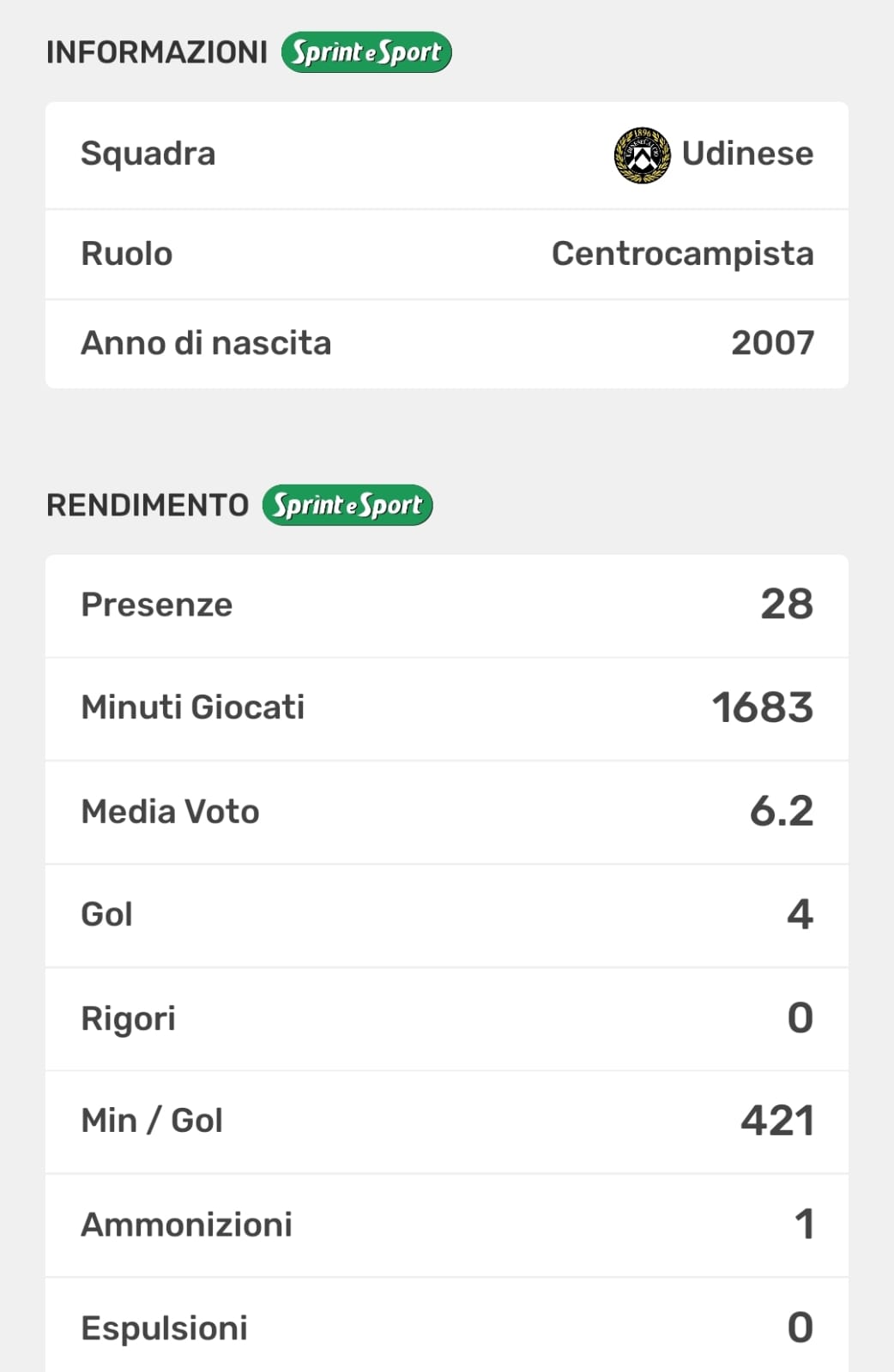The width and height of the screenshot is (894, 1372).
Task: Click the Centrocampista role value
Action: pos(682,254)
